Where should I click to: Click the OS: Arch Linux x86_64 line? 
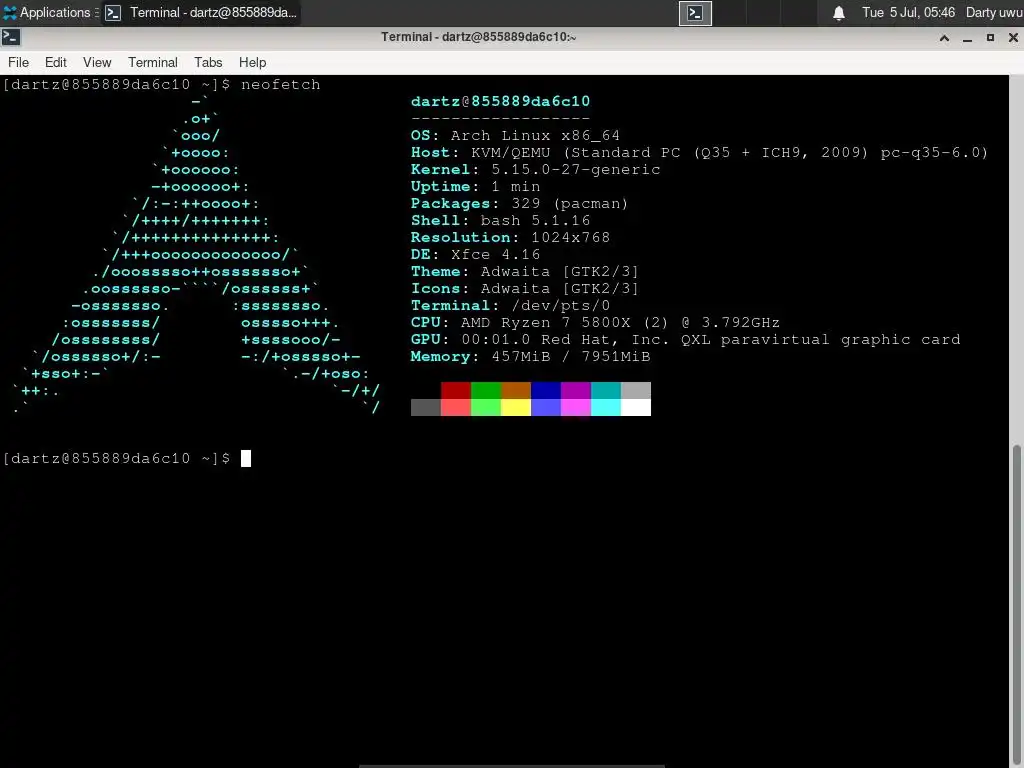[x=515, y=135]
